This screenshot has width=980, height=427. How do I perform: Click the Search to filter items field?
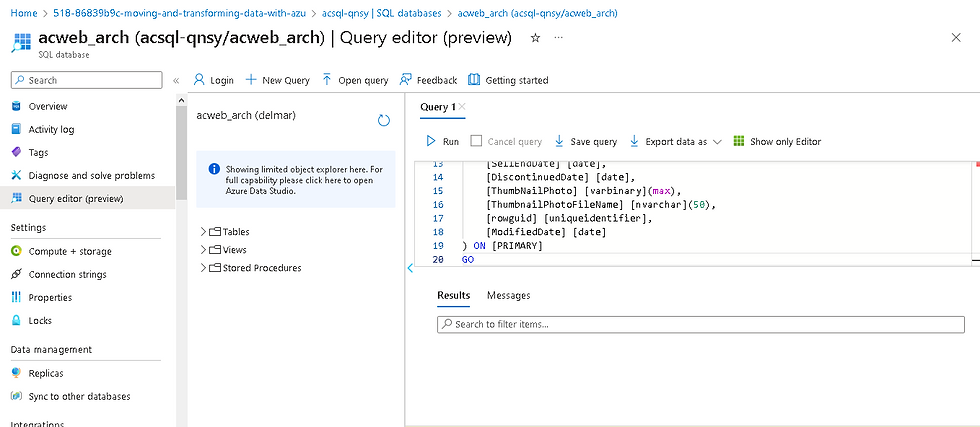point(700,324)
